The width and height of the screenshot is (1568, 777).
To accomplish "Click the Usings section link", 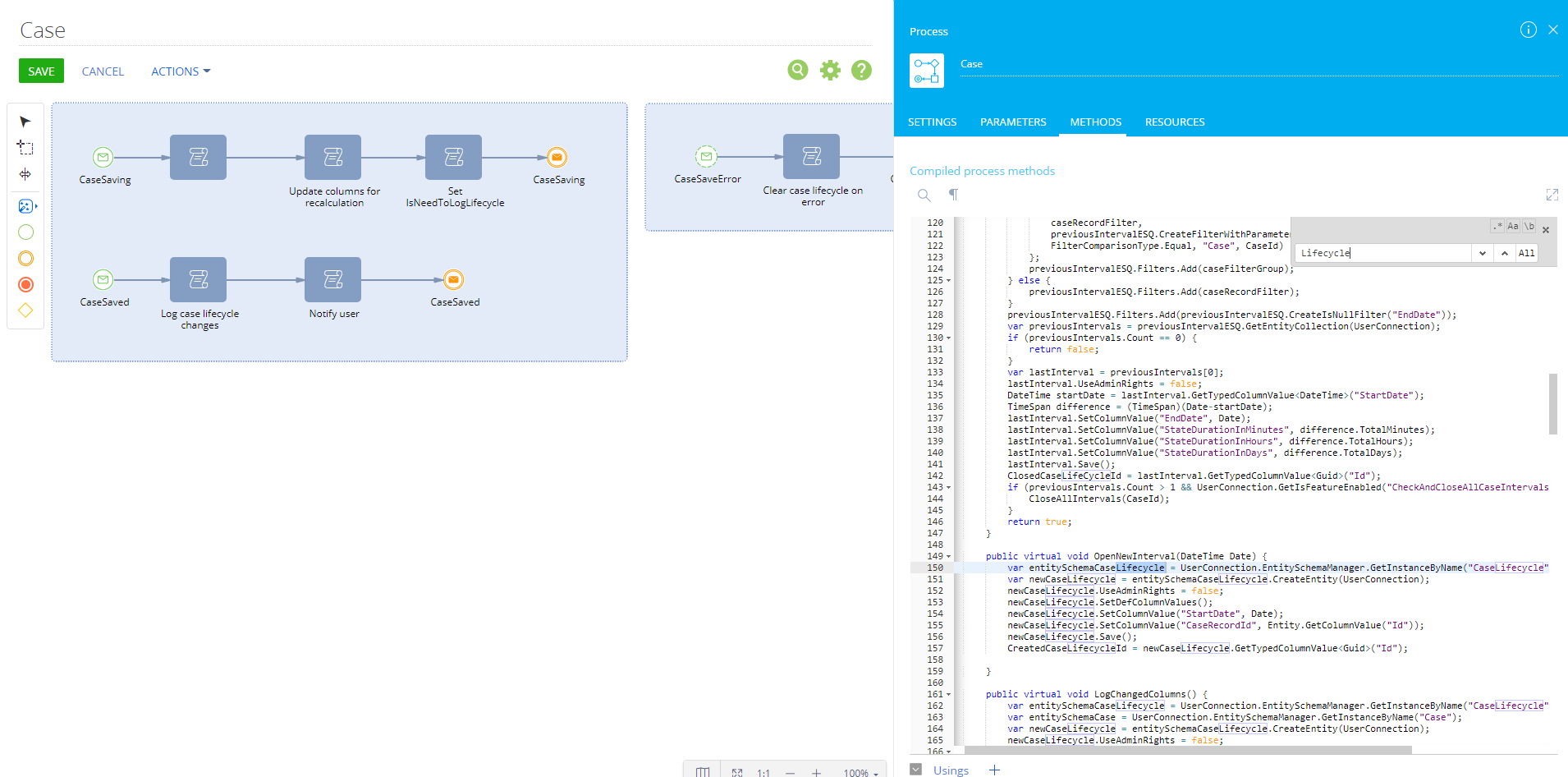I will pos(951,770).
